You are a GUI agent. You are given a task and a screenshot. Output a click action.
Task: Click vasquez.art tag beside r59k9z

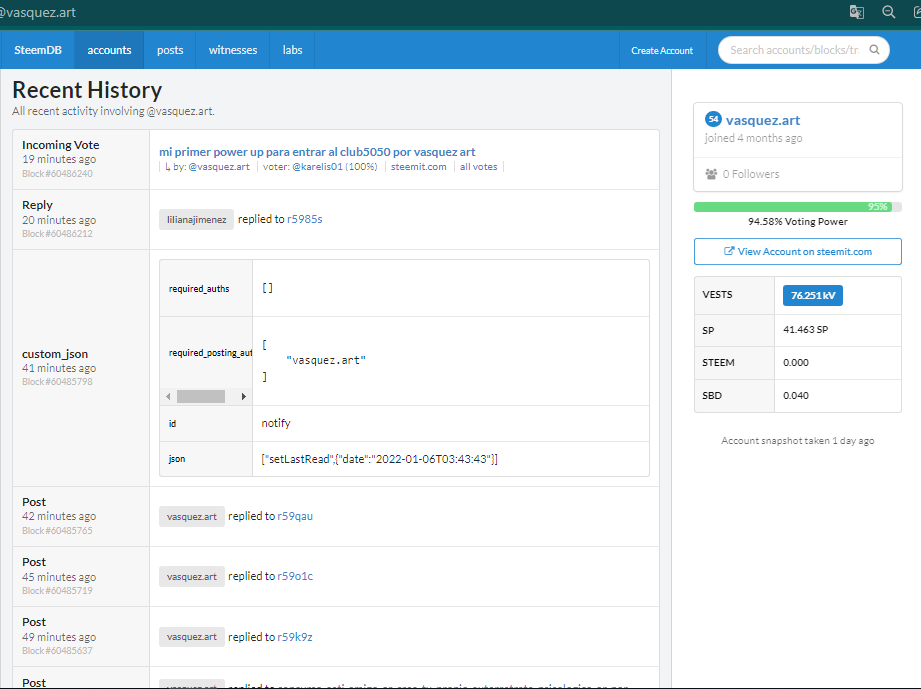[x=191, y=637]
